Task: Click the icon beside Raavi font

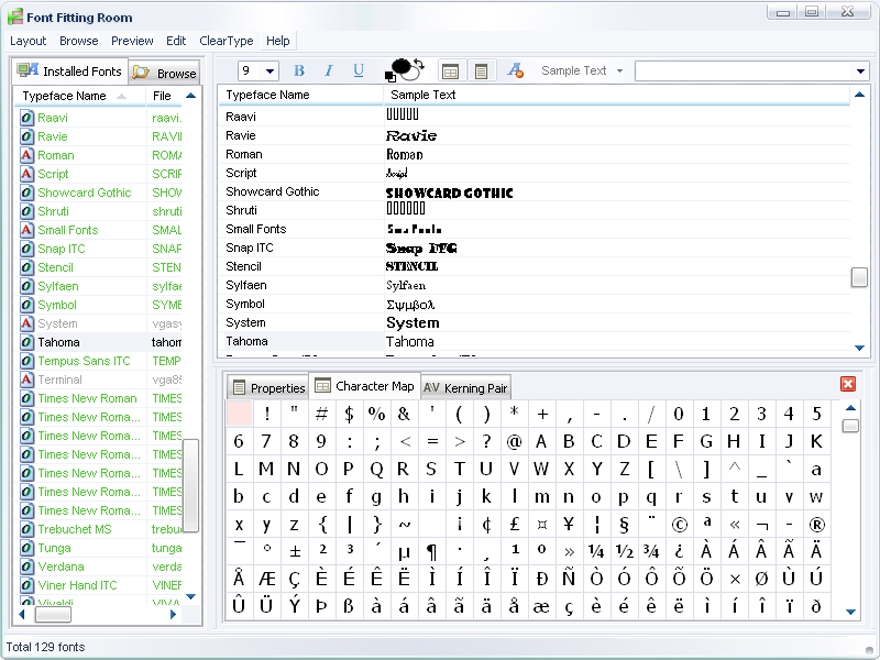Action: pyautogui.click(x=26, y=118)
